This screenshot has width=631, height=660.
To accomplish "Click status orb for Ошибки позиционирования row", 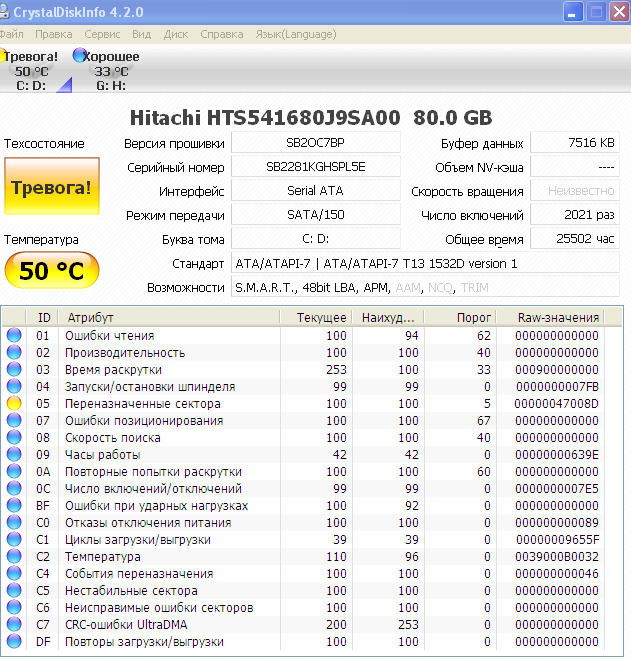I will (14, 420).
